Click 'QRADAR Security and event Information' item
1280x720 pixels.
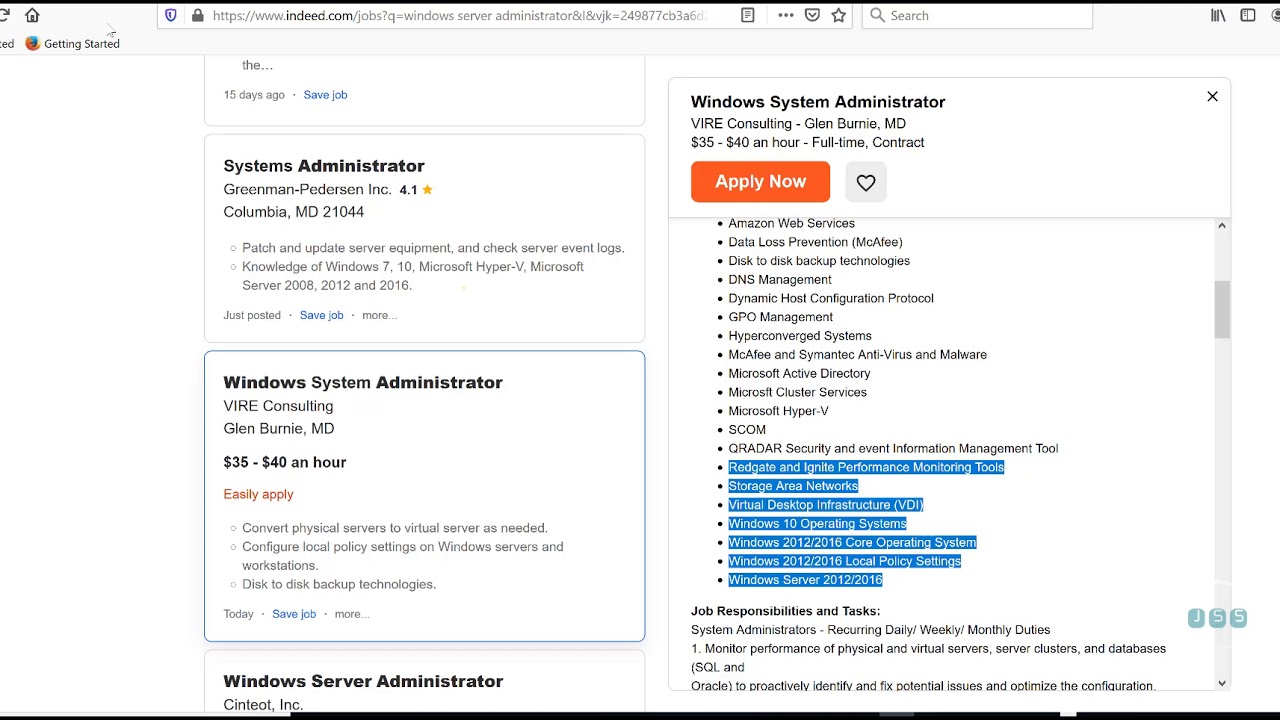tap(893, 448)
